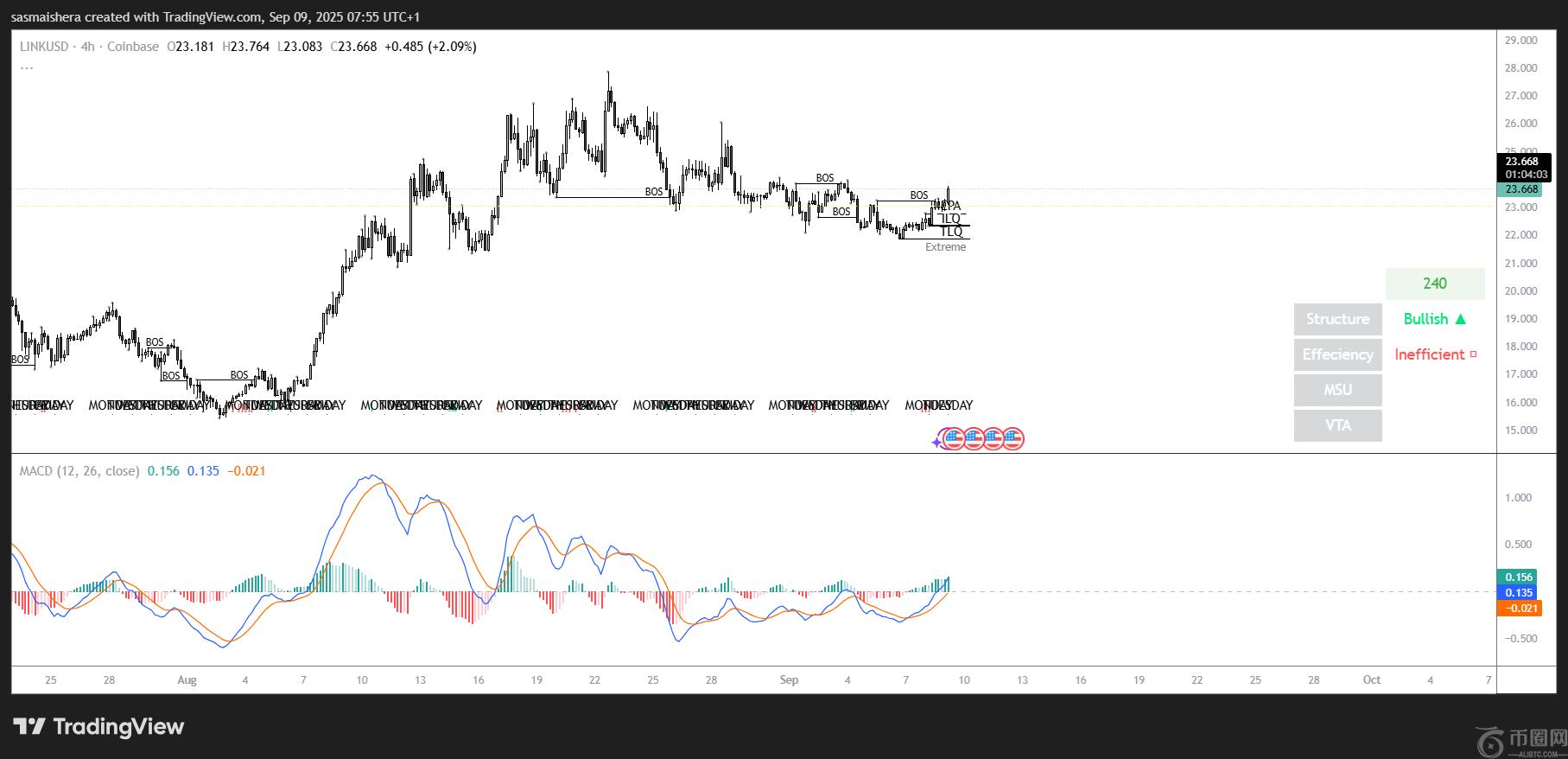Click the Sep label on the time axis
This screenshot has width=1568, height=759.
(x=789, y=680)
